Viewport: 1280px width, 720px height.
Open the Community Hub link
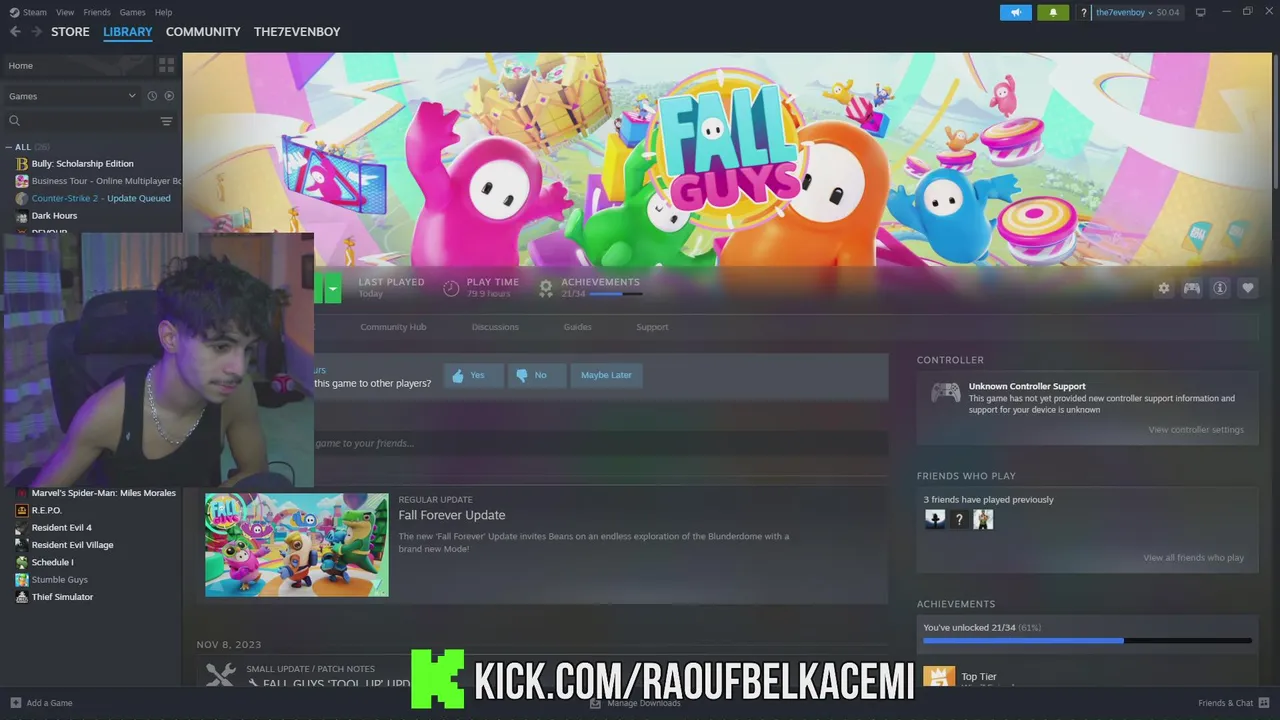point(393,327)
